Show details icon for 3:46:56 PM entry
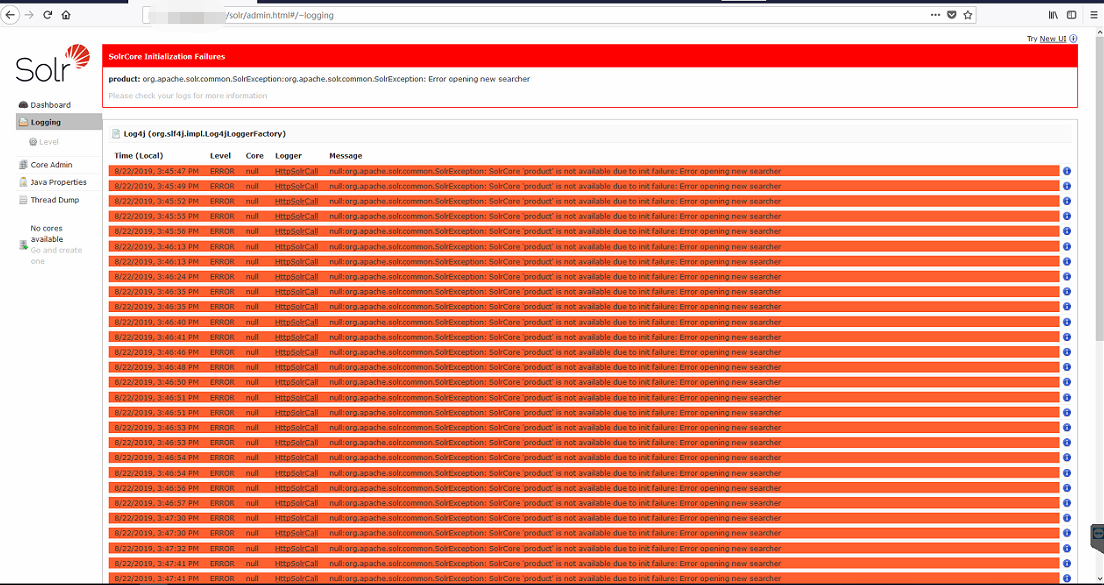 click(1067, 488)
